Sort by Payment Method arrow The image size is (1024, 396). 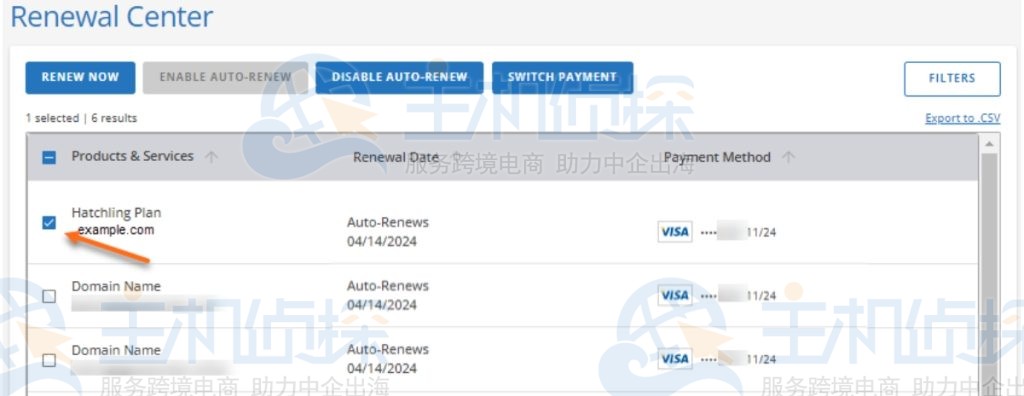788,157
